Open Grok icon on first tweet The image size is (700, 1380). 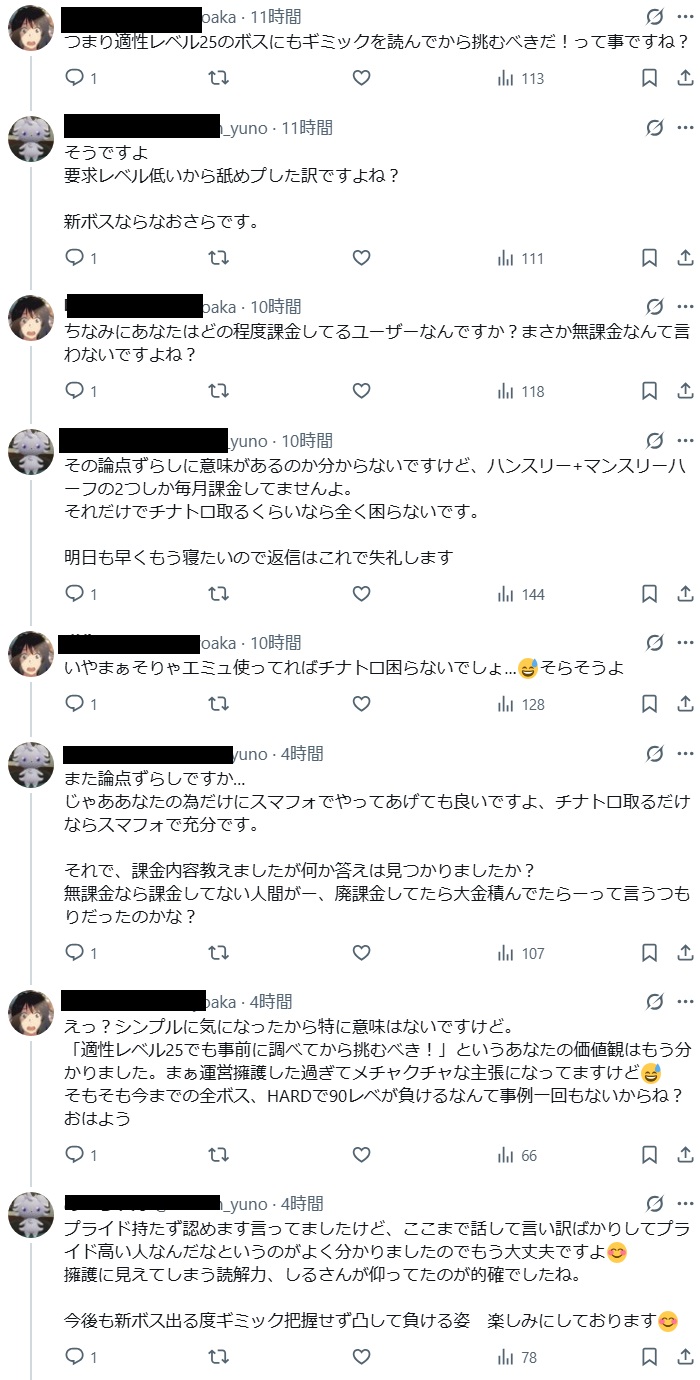[x=654, y=17]
